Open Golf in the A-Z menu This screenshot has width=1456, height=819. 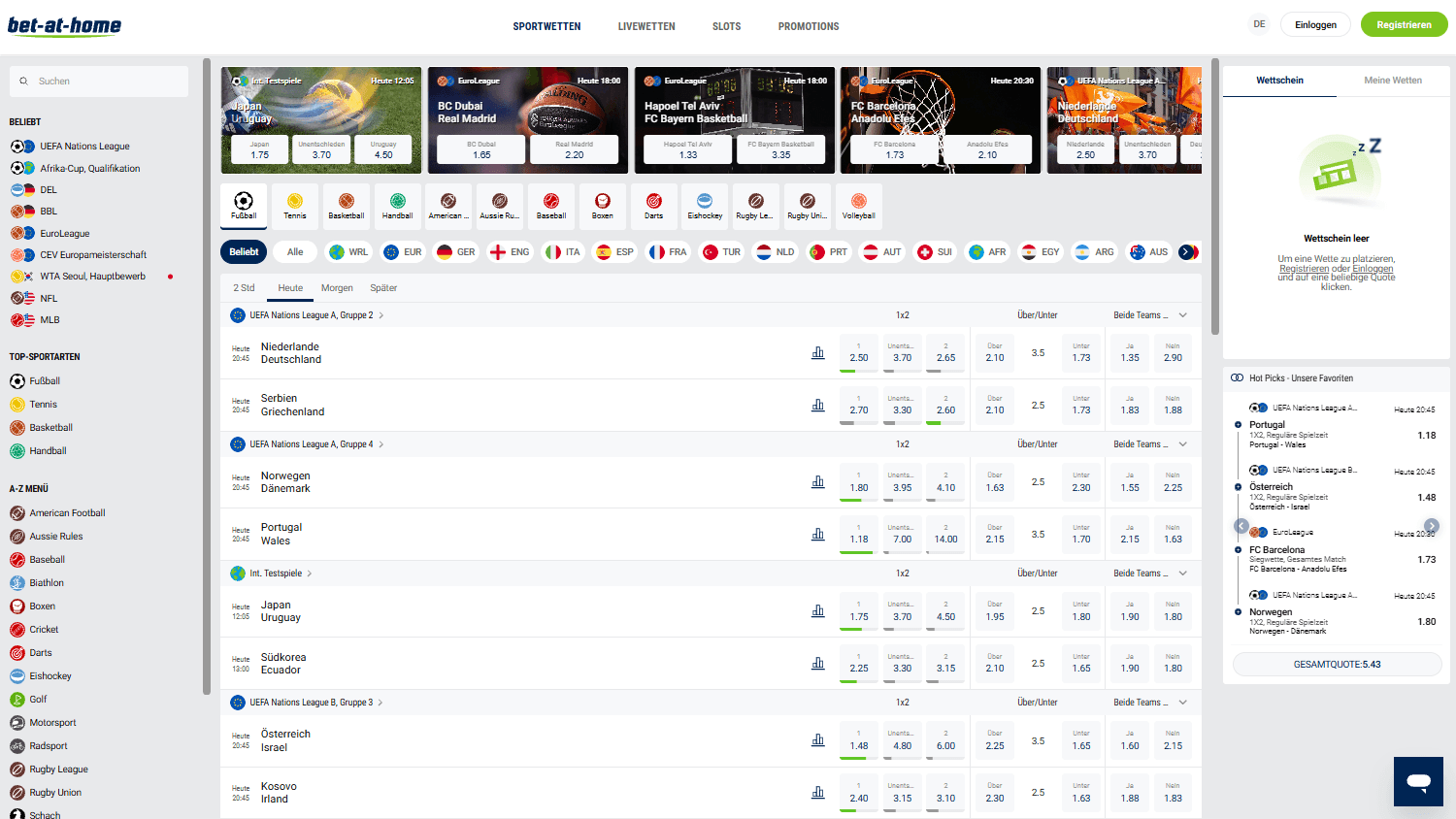coord(29,700)
